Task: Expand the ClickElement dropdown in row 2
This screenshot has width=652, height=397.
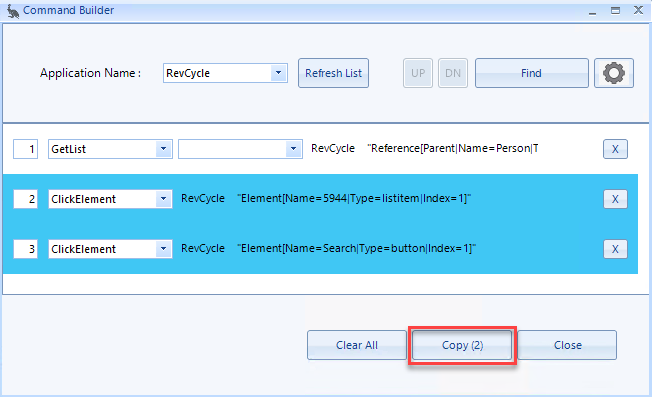Action: tap(163, 199)
